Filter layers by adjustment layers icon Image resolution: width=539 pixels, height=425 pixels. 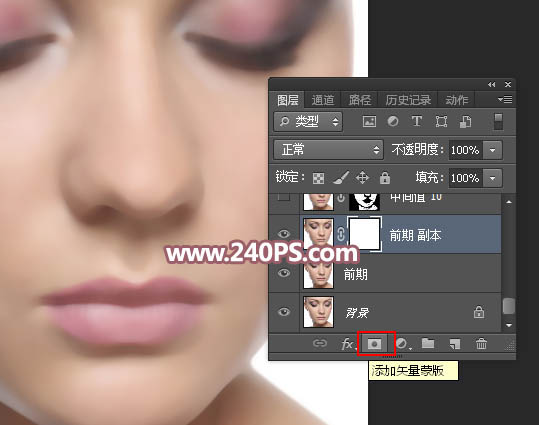click(x=393, y=121)
